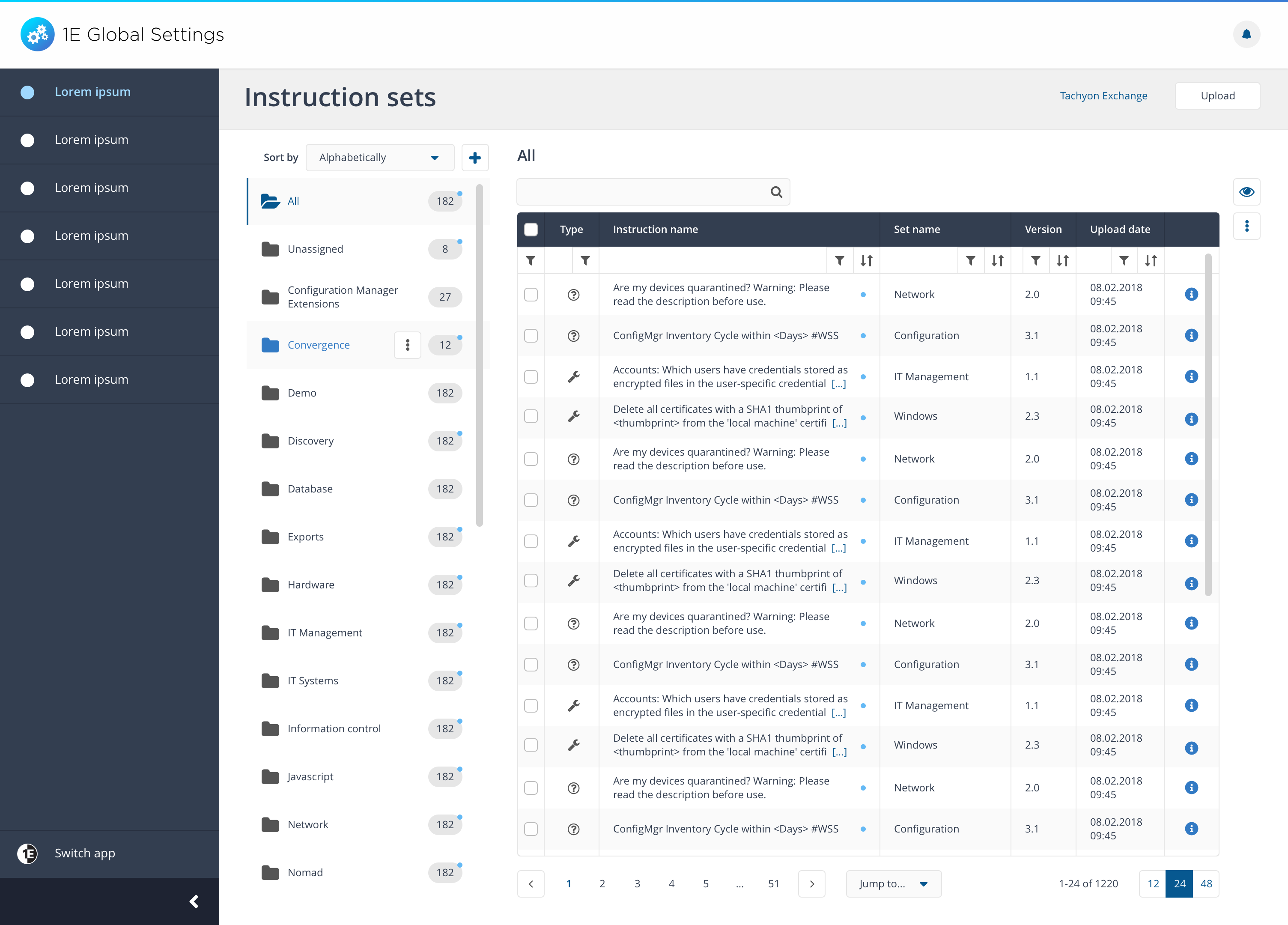This screenshot has width=1288, height=925.
Task: Open info for first quarantined devices row
Action: point(1192,294)
